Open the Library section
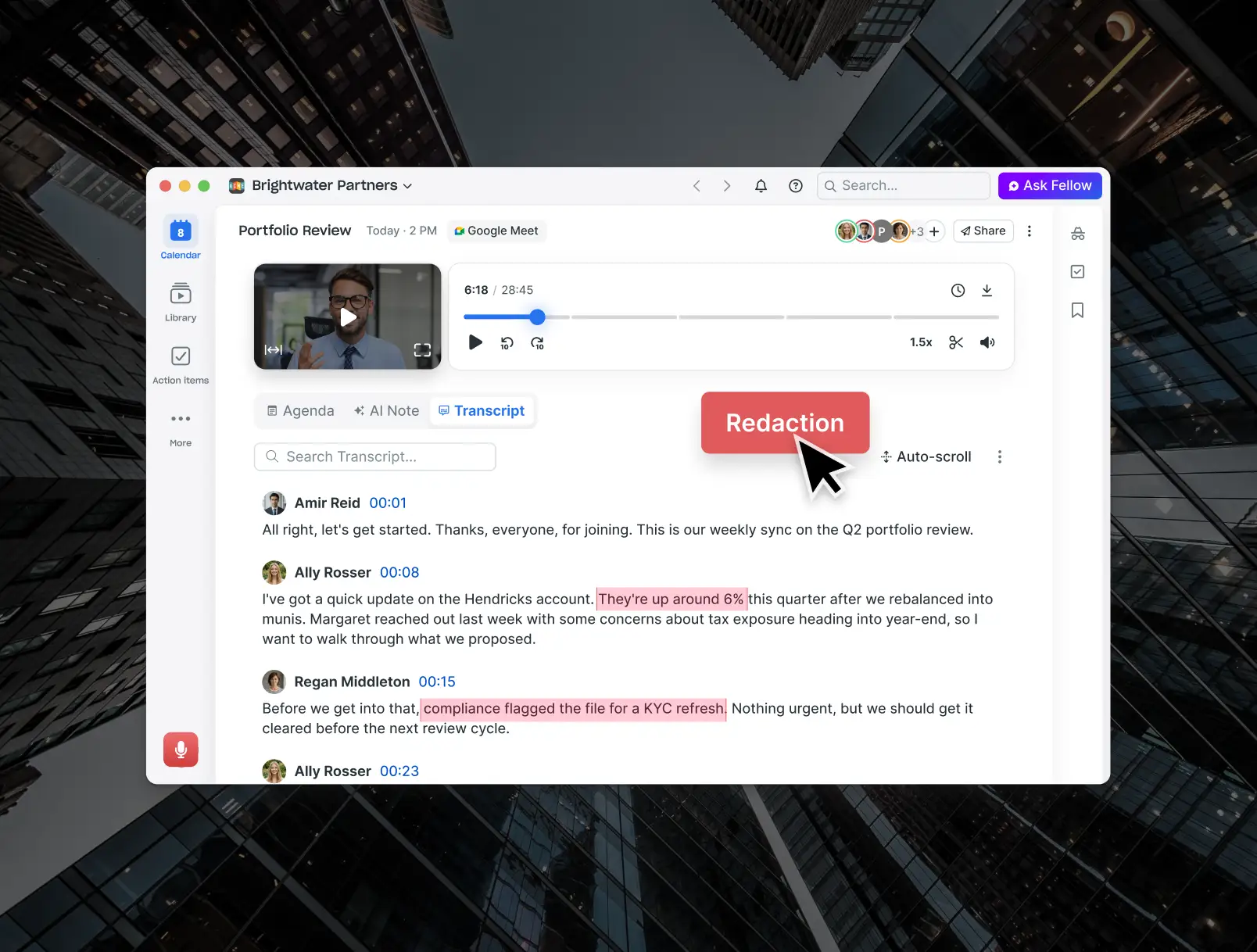The height and width of the screenshot is (952, 1257). [181, 302]
